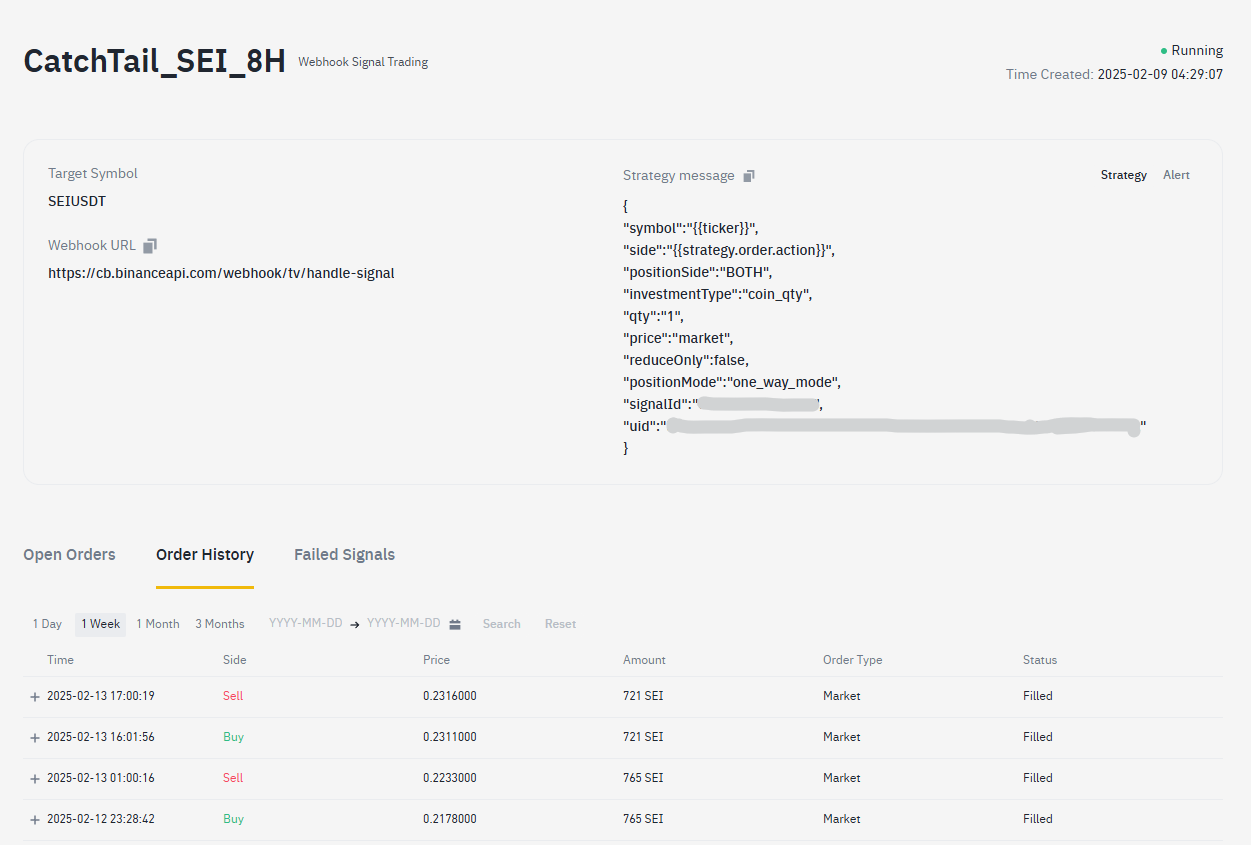Filter orders by 1 Month
The width and height of the screenshot is (1251, 845).
158,624
